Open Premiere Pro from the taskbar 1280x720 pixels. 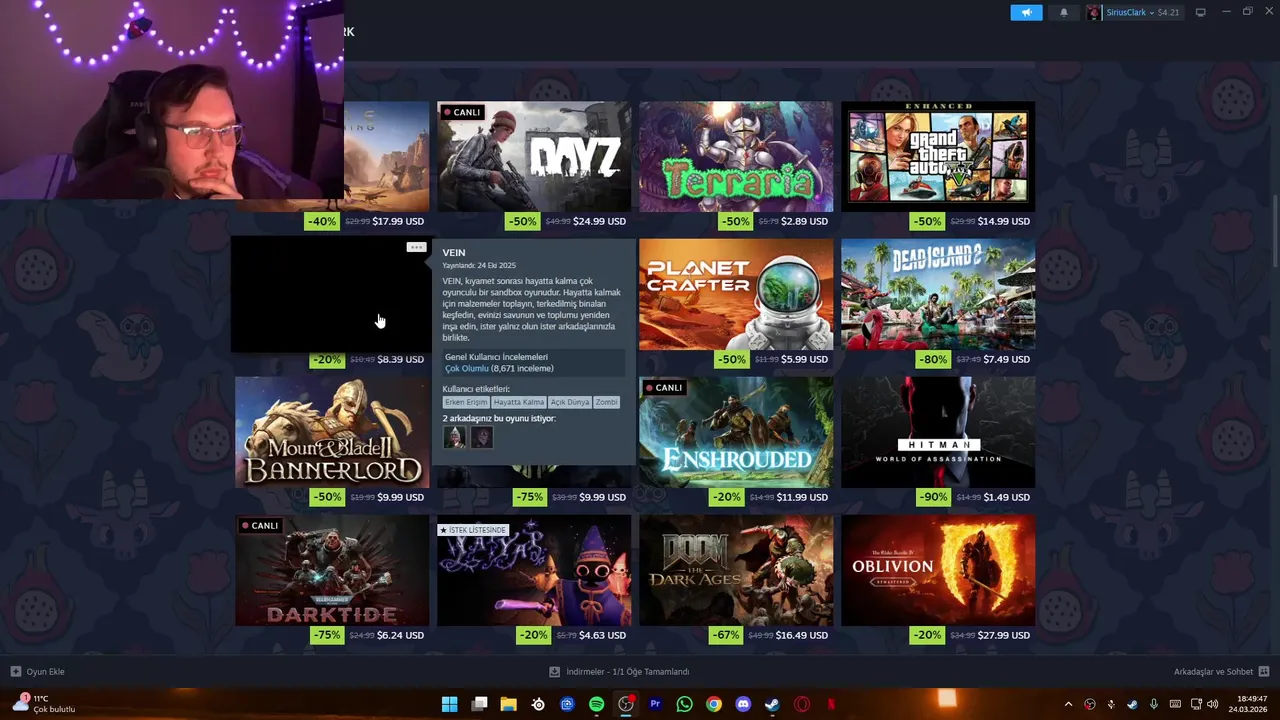tap(655, 704)
